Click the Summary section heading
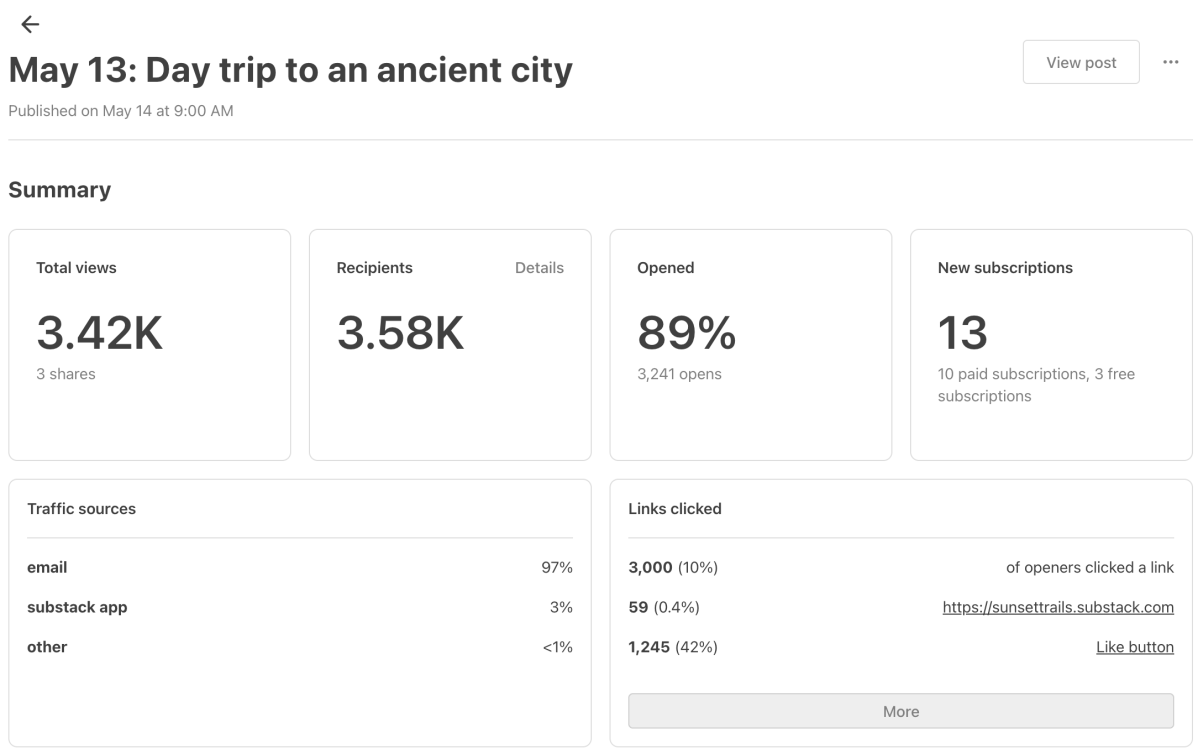Image resolution: width=1198 pixels, height=754 pixels. coord(60,190)
